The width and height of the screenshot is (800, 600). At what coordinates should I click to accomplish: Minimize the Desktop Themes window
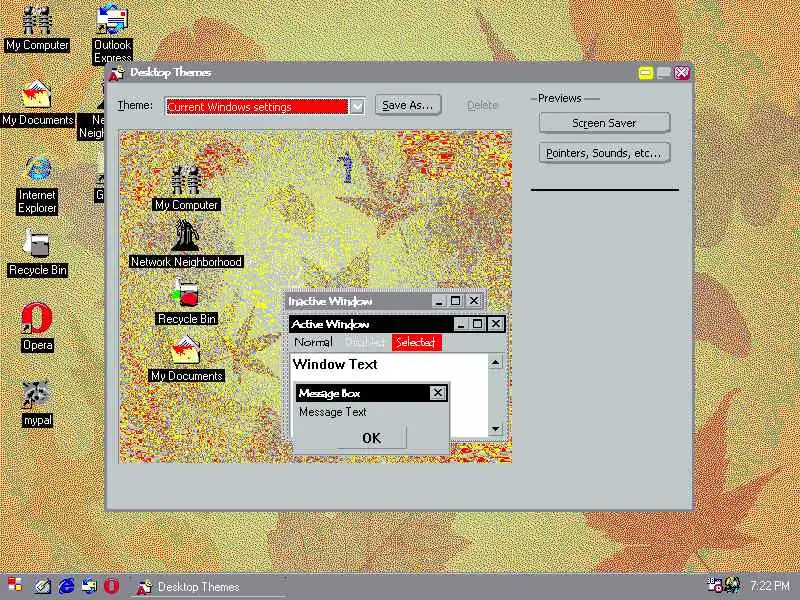click(645, 73)
